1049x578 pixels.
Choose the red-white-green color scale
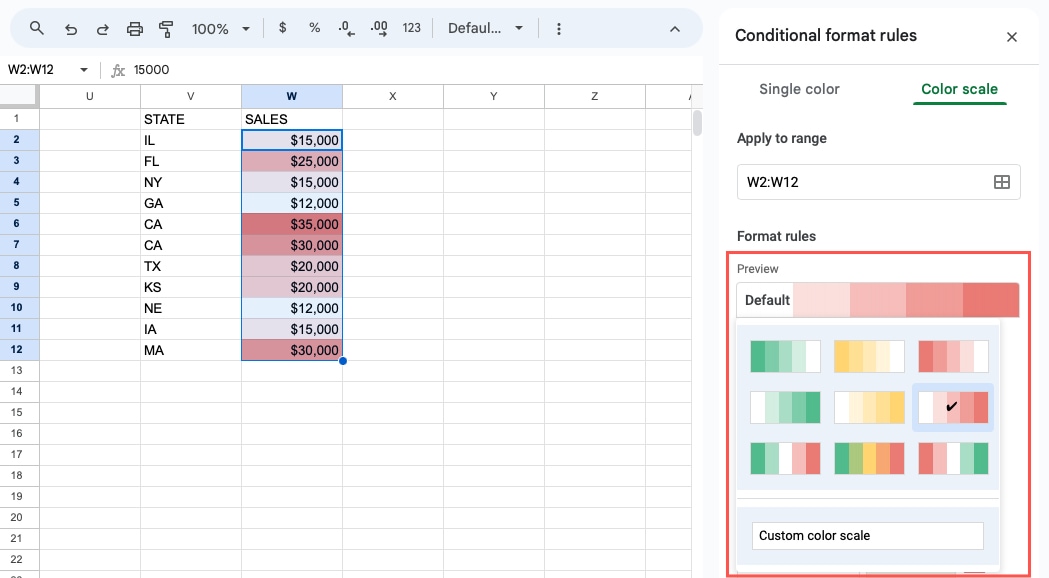point(953,458)
